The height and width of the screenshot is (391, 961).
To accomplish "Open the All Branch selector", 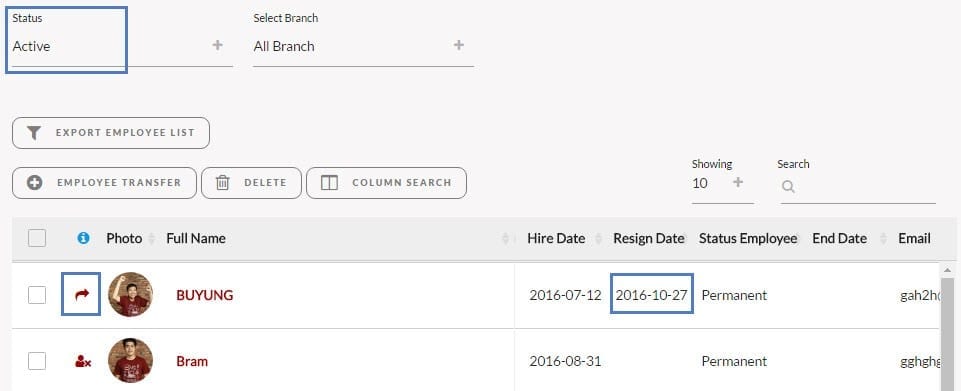I will pos(363,46).
